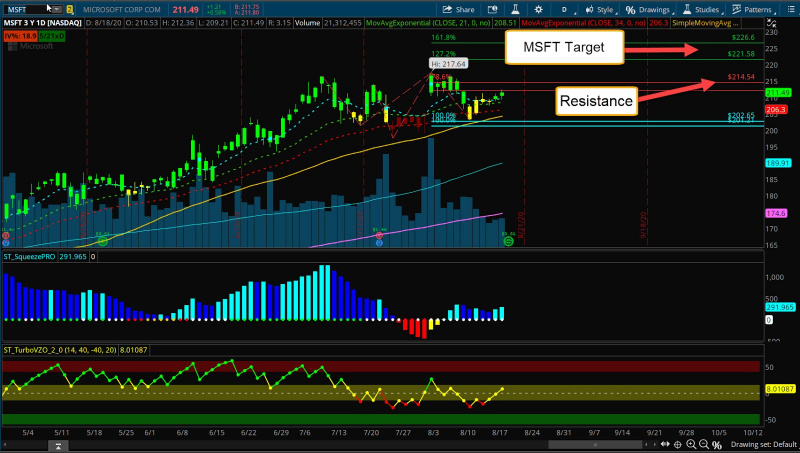Click the flask icon beside the gear
Image resolution: width=800 pixels, height=453 pixels.
point(515,9)
